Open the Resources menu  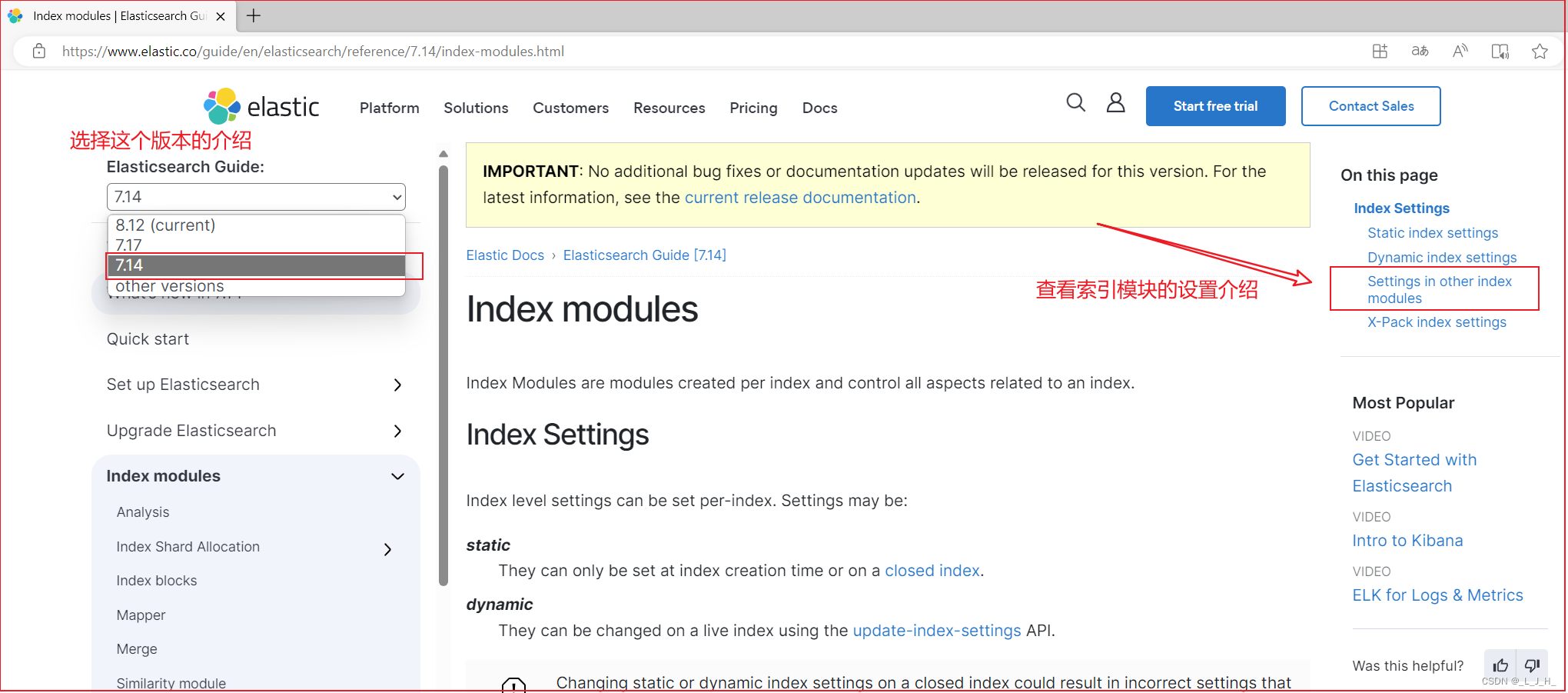[x=669, y=108]
